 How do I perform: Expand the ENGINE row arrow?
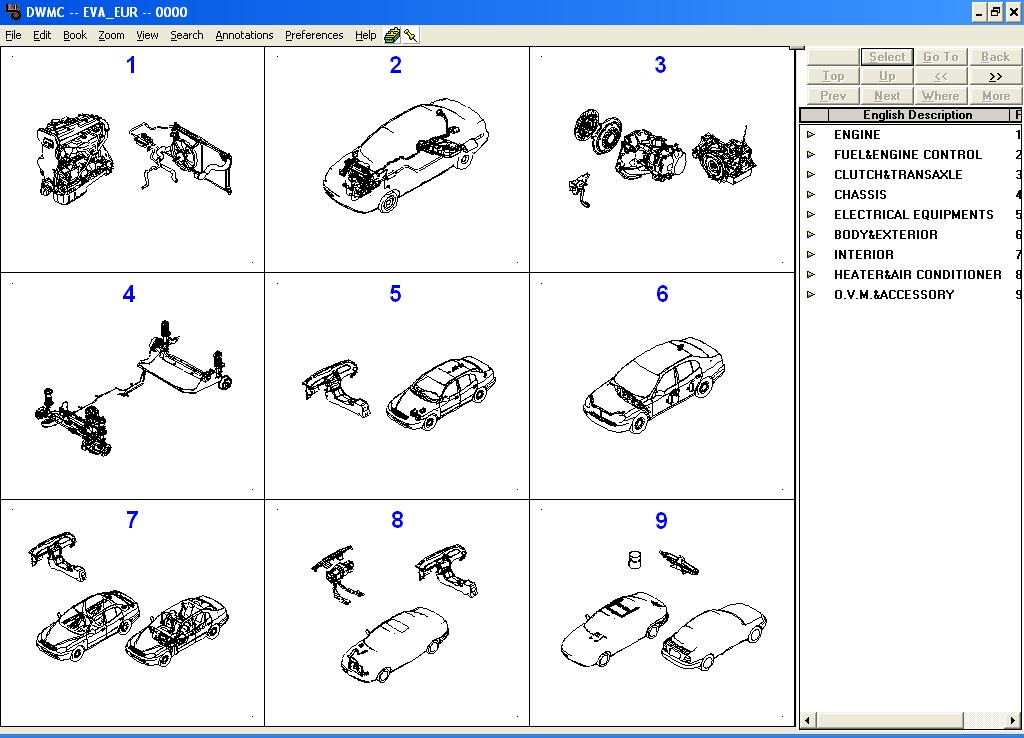pos(811,135)
